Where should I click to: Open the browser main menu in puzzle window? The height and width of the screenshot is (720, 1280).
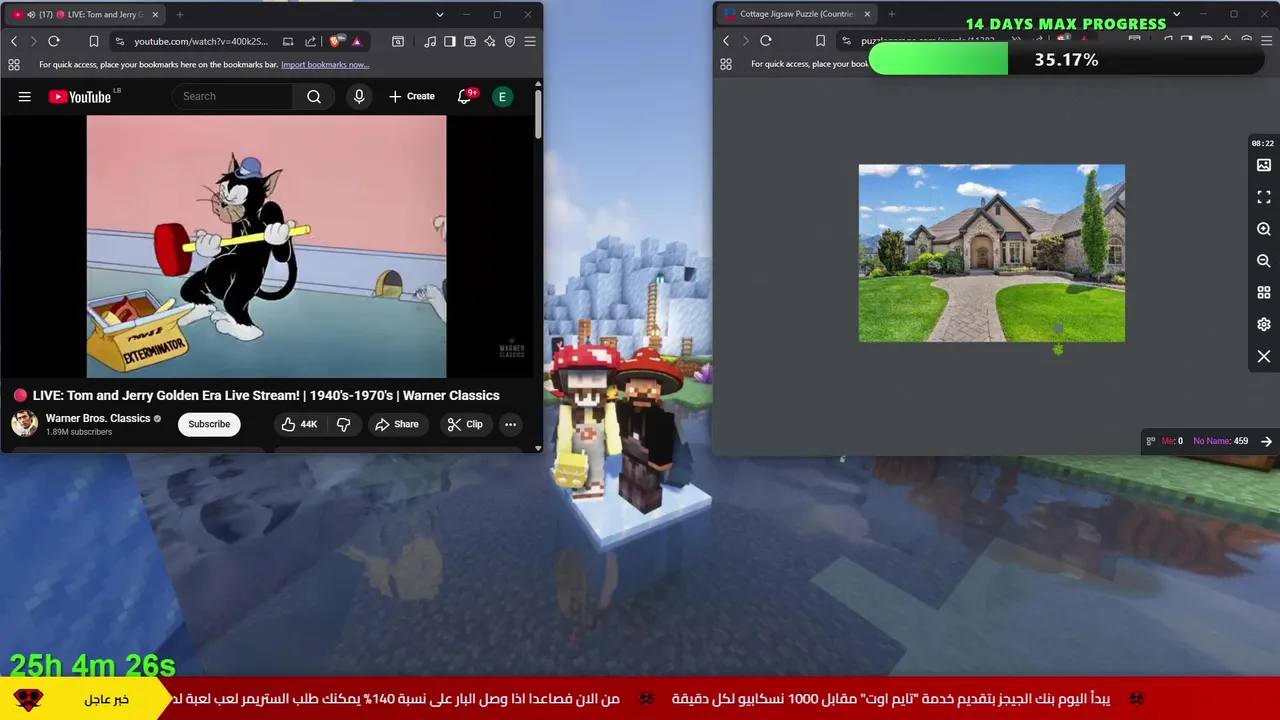(x=1267, y=41)
